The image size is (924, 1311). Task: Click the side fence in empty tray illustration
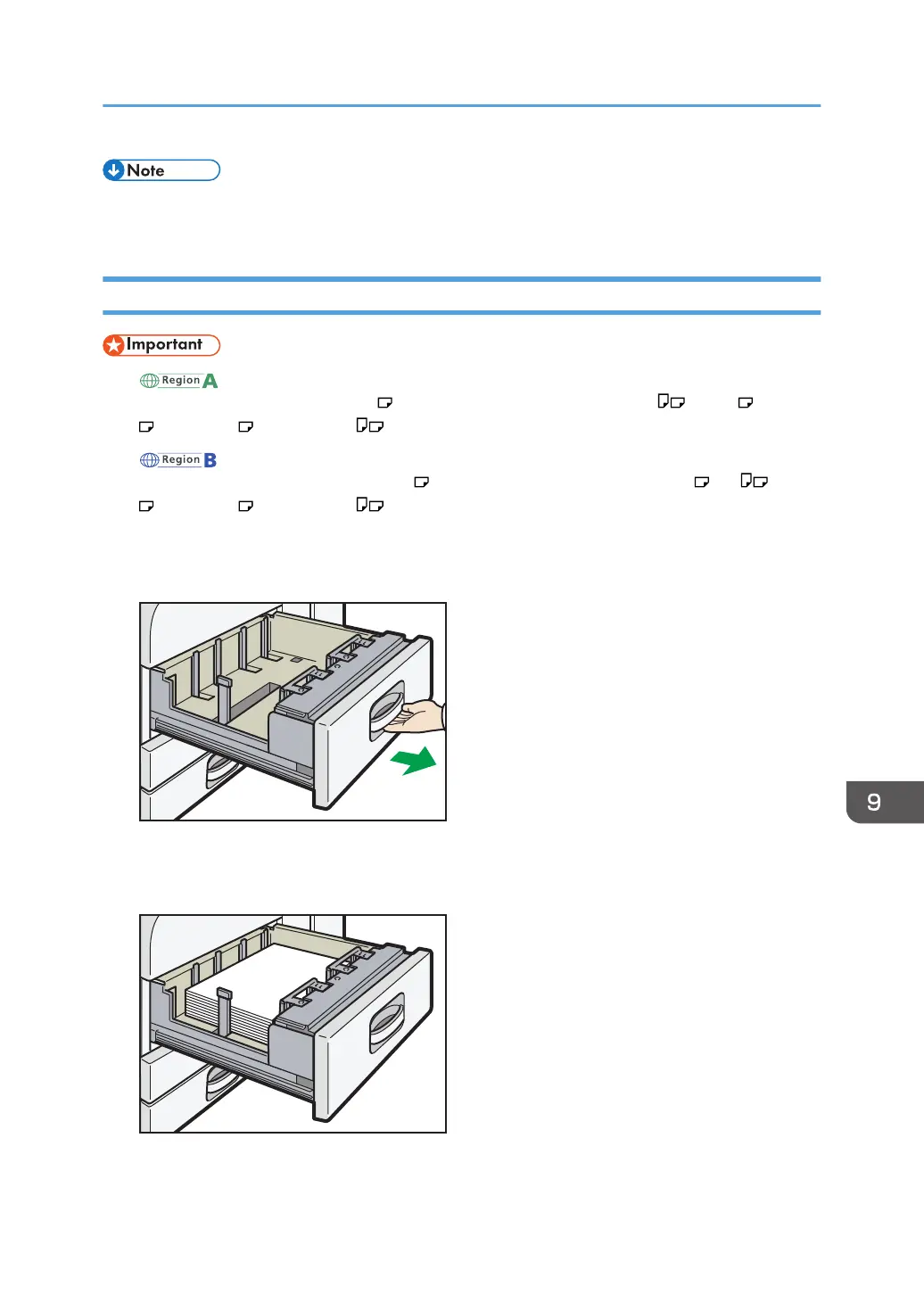[x=225, y=698]
